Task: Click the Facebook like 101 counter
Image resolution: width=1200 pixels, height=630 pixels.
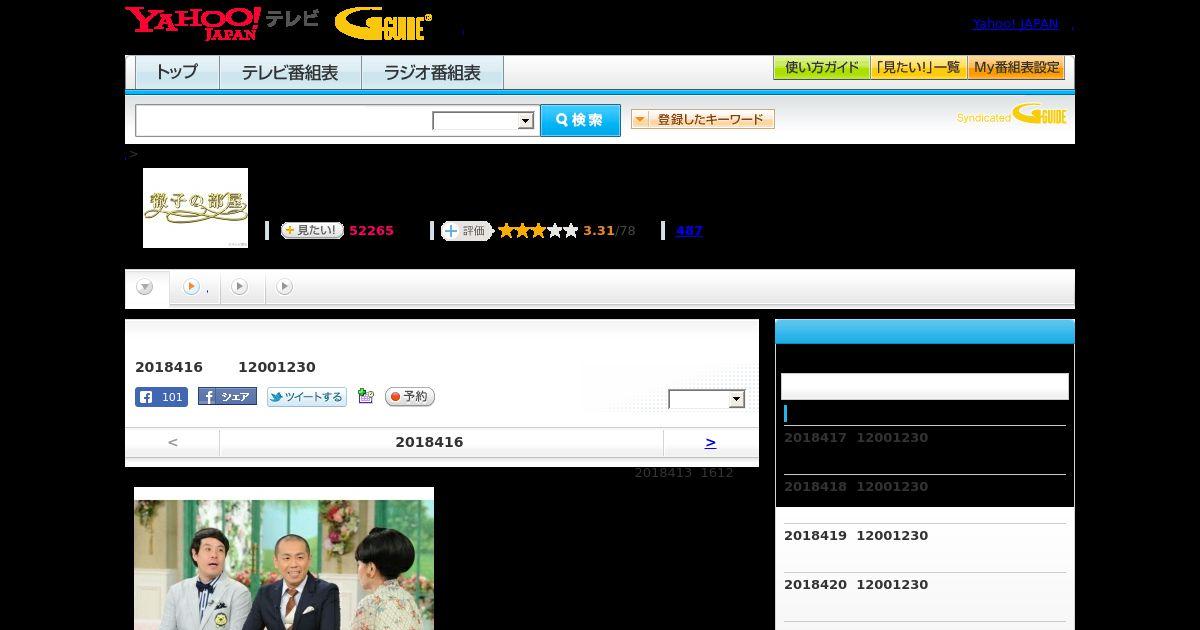Action: point(161,397)
